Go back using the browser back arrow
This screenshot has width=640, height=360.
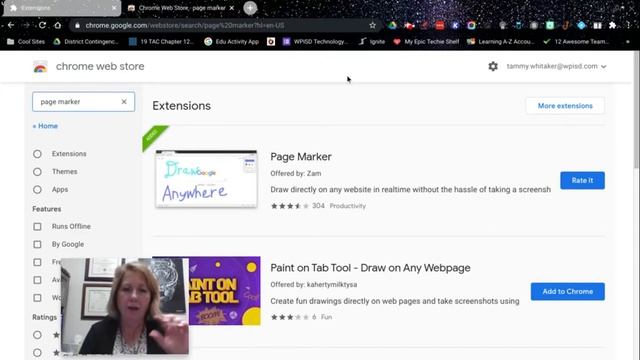pyautogui.click(x=11, y=25)
